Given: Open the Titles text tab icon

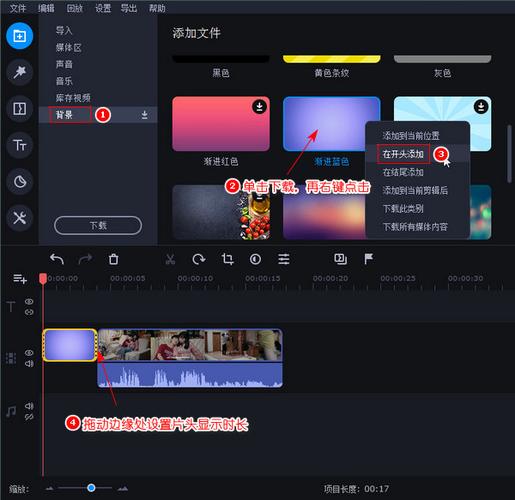Looking at the screenshot, I should tap(19, 145).
